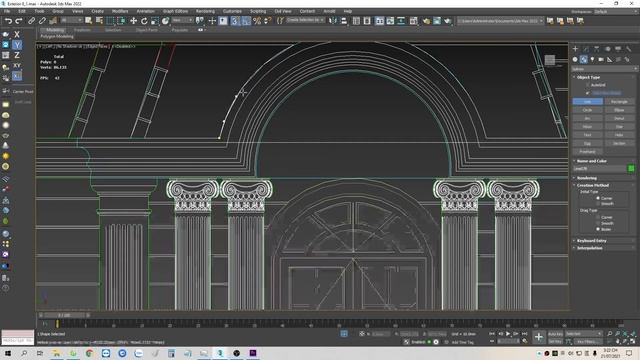Select the Helpers category icon
The image size is (640, 360).
pyautogui.click(x=609, y=60)
